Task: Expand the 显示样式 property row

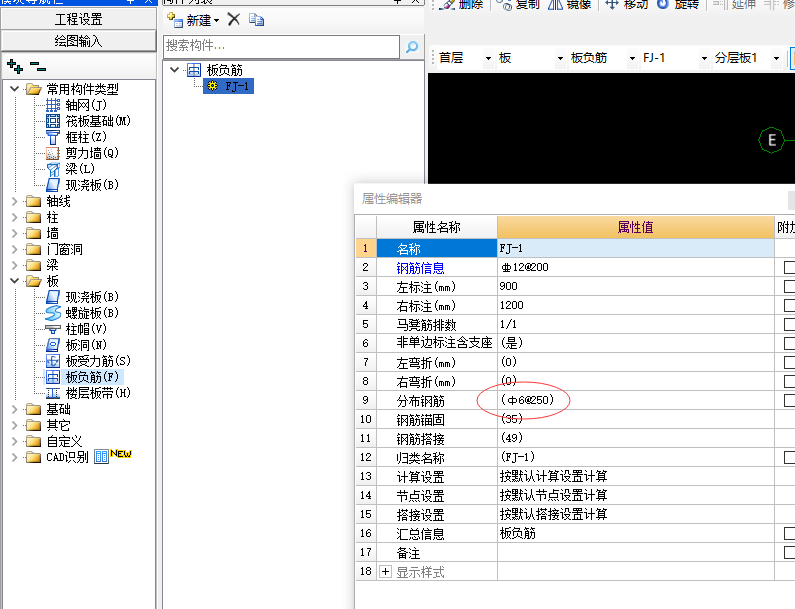Action: point(386,572)
